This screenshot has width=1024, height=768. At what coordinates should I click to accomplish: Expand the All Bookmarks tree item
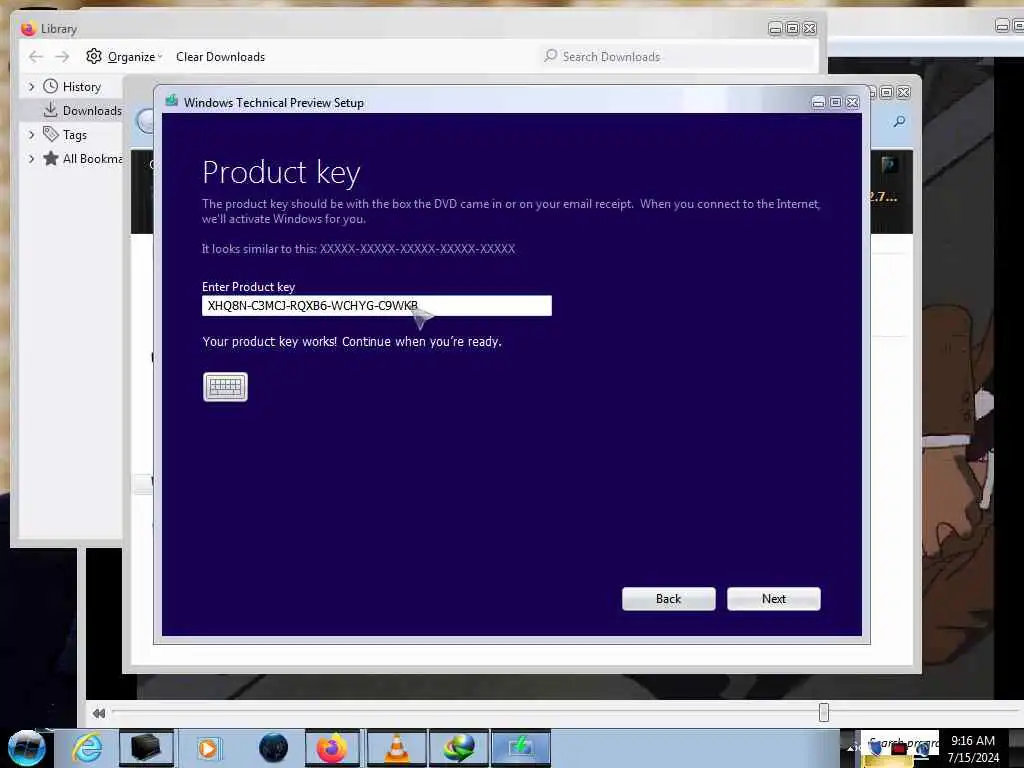coord(31,159)
